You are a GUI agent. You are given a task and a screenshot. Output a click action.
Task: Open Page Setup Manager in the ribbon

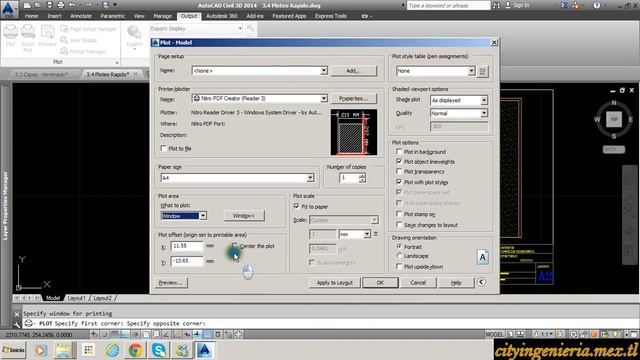[89, 29]
